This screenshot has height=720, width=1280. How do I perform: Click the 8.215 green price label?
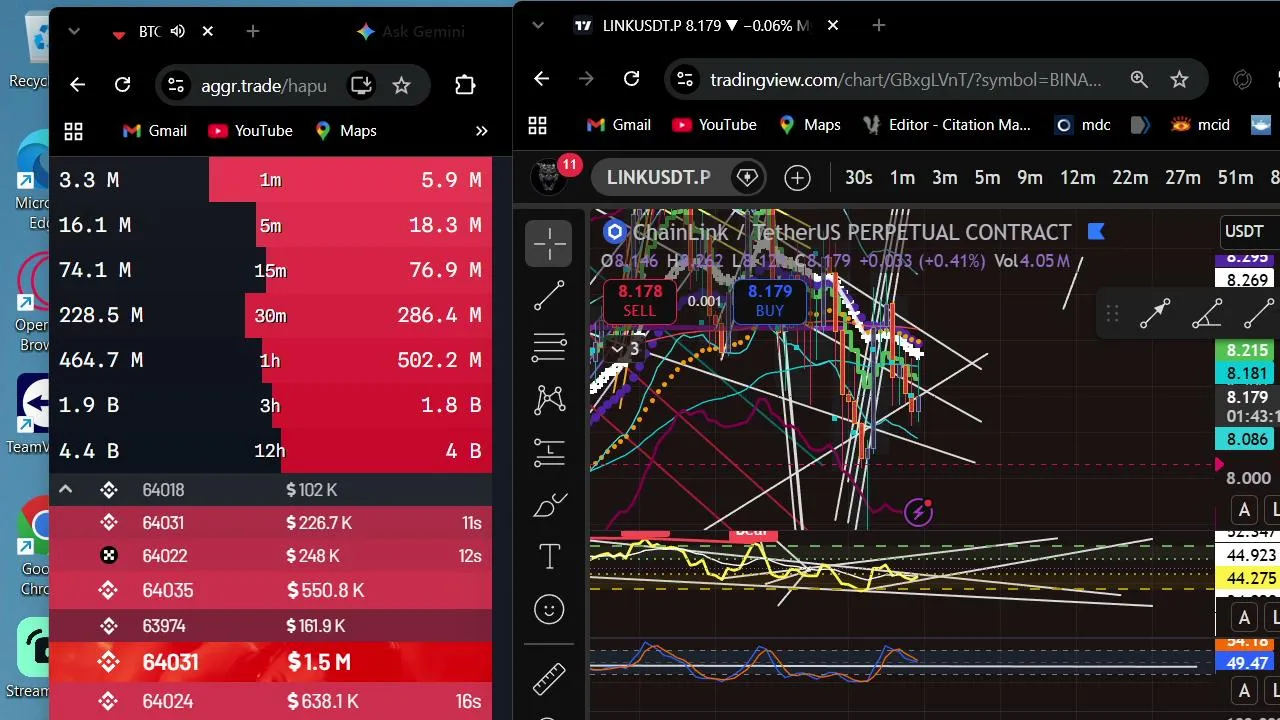pyautogui.click(x=1243, y=351)
